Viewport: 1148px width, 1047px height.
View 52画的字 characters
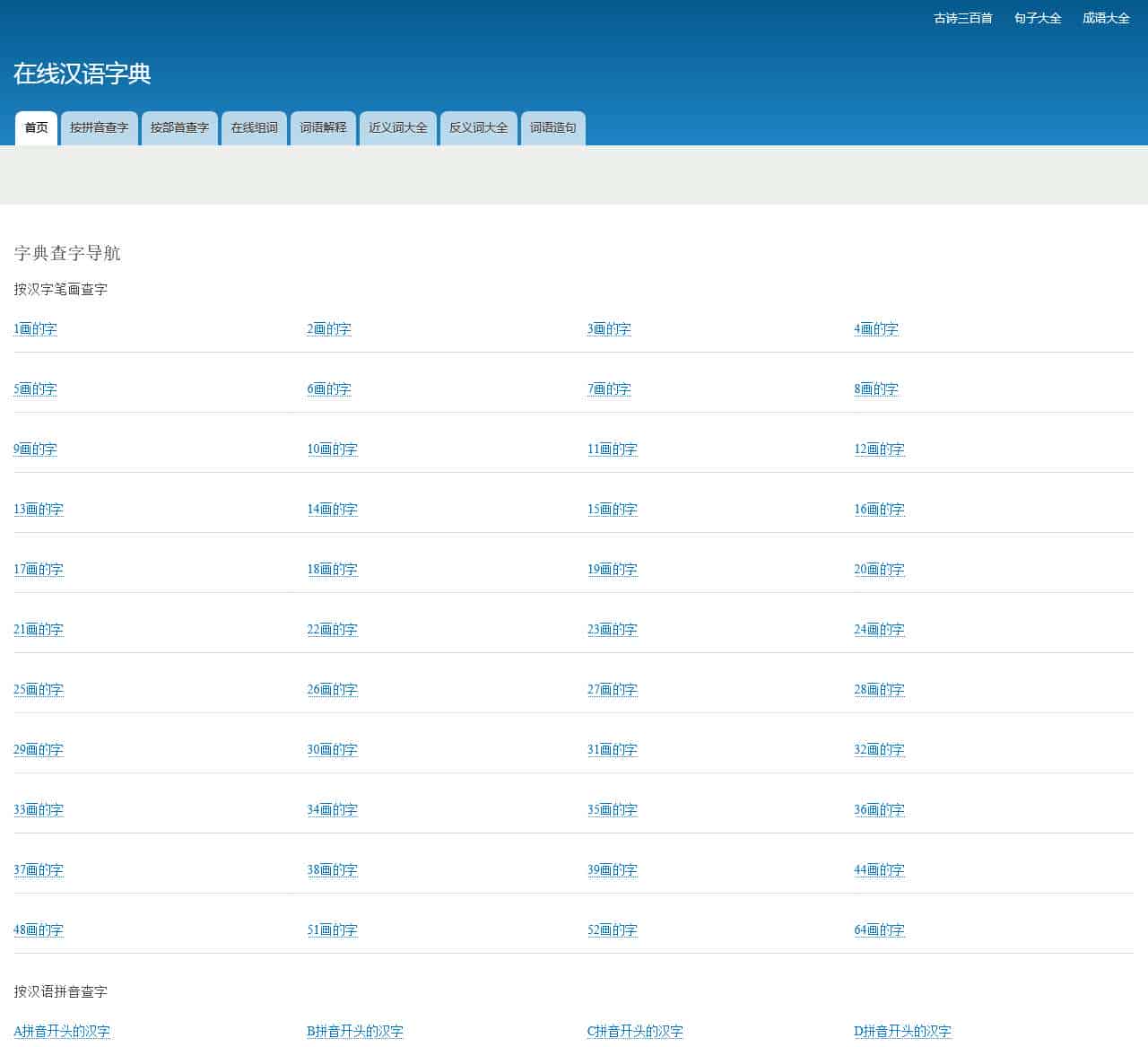pyautogui.click(x=612, y=930)
